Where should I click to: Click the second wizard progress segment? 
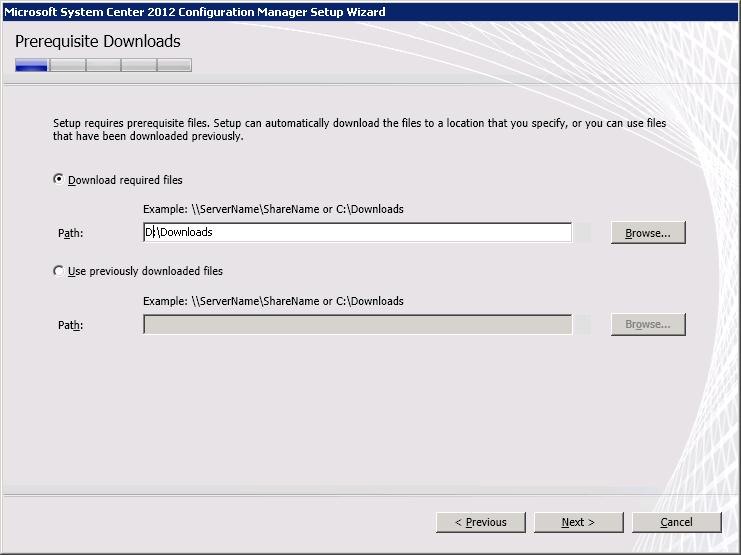point(68,66)
